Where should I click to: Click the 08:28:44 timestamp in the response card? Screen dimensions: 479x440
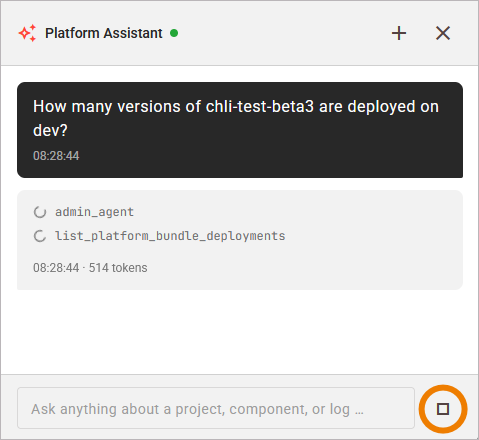56,268
